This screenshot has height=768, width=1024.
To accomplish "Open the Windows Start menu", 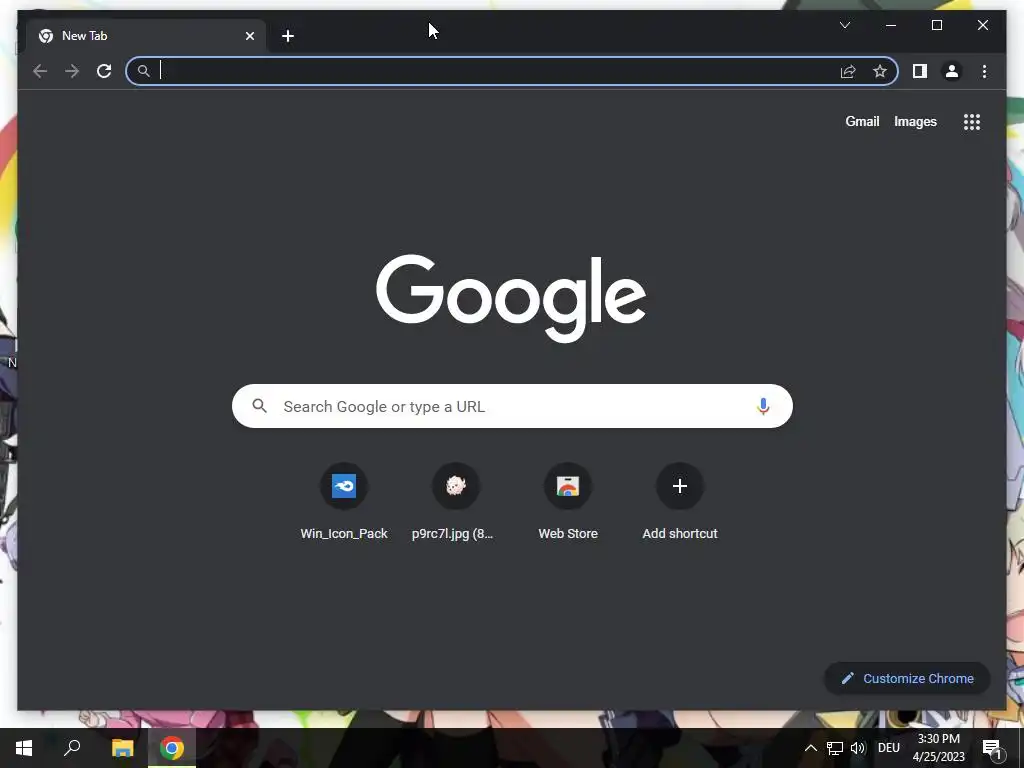I will tap(24, 748).
